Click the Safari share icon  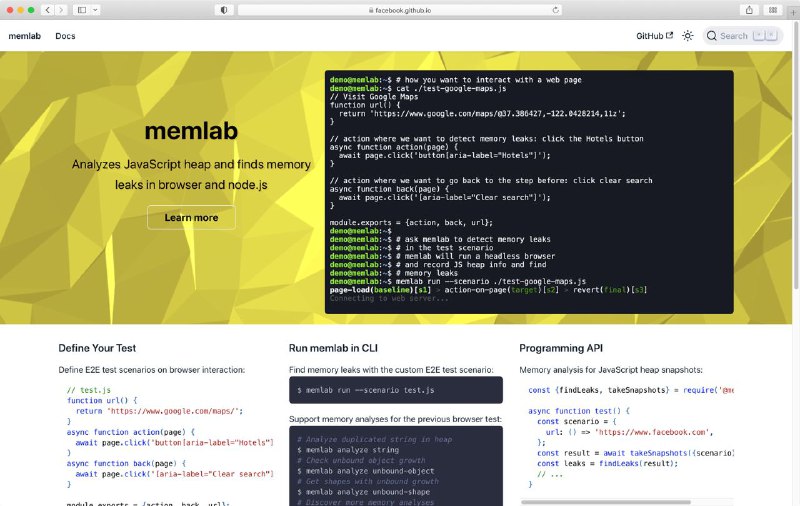click(x=749, y=10)
